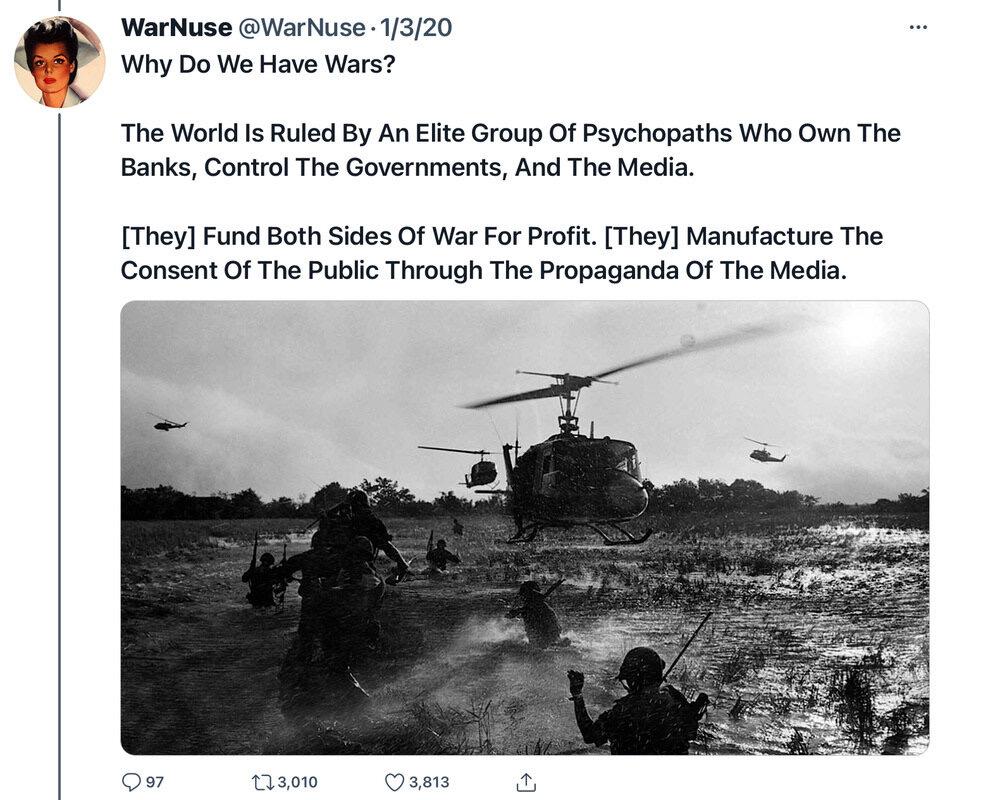
Task: Click the 3,813 likes count
Action: click(429, 782)
